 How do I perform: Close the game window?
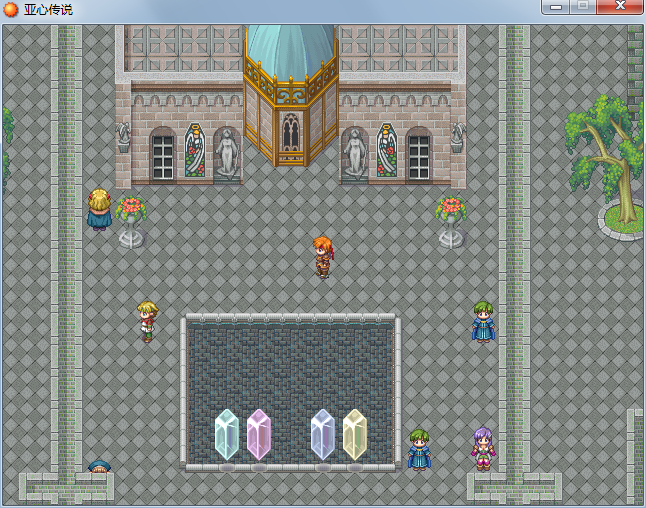pyautogui.click(x=620, y=7)
